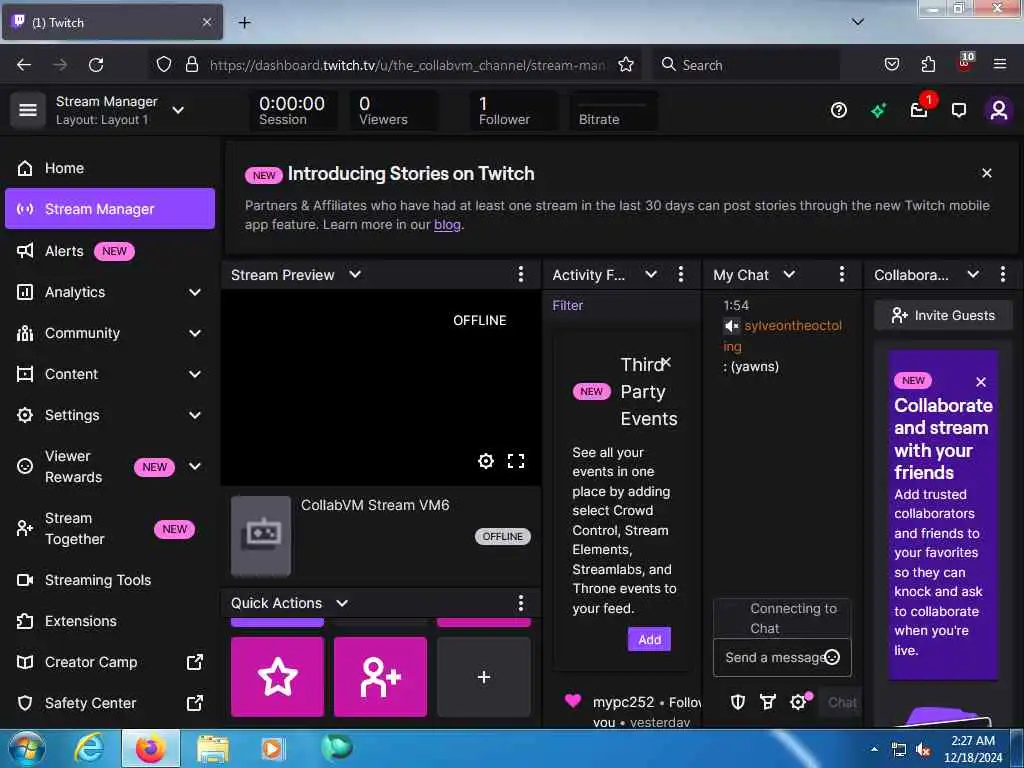1024x768 pixels.
Task: Open the Pocket icon in Firefox toolbar
Action: [891, 64]
